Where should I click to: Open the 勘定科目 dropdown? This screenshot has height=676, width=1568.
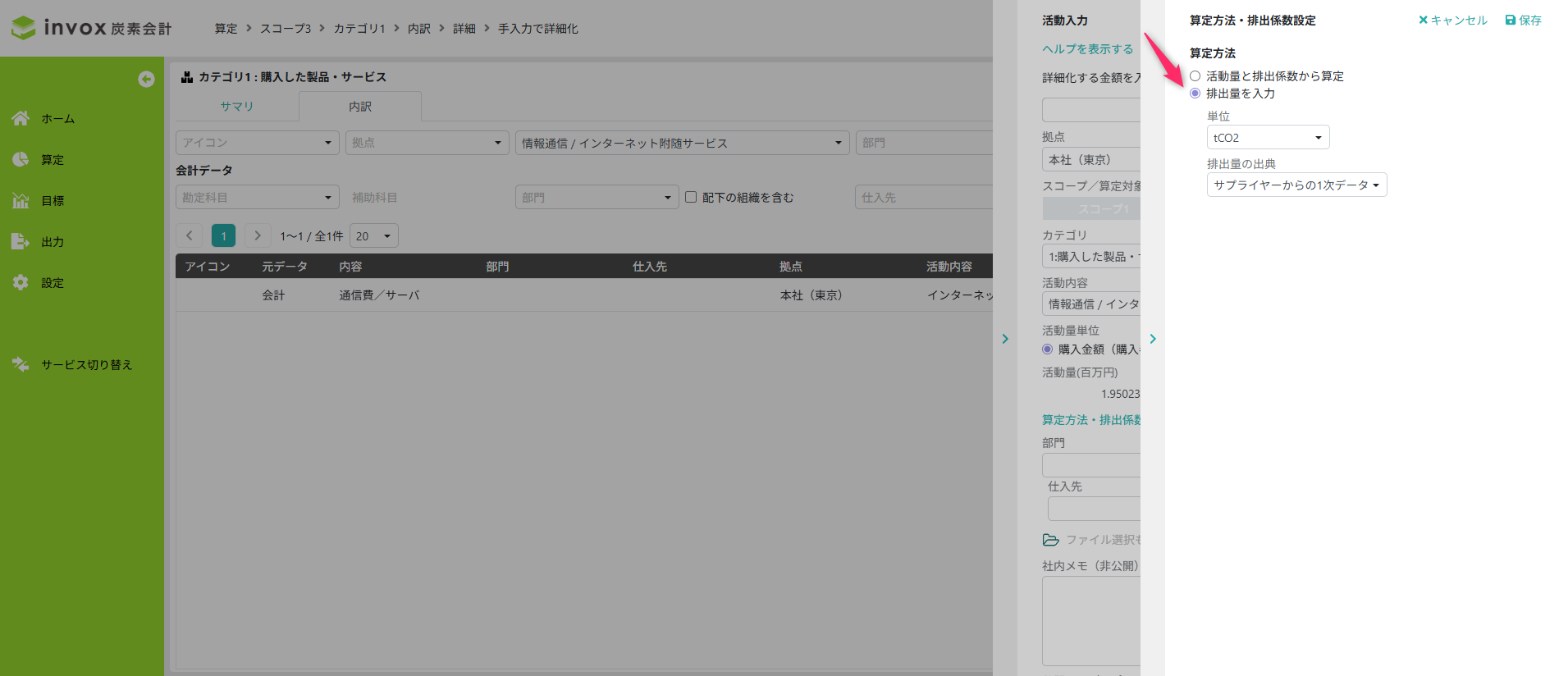coord(257,198)
